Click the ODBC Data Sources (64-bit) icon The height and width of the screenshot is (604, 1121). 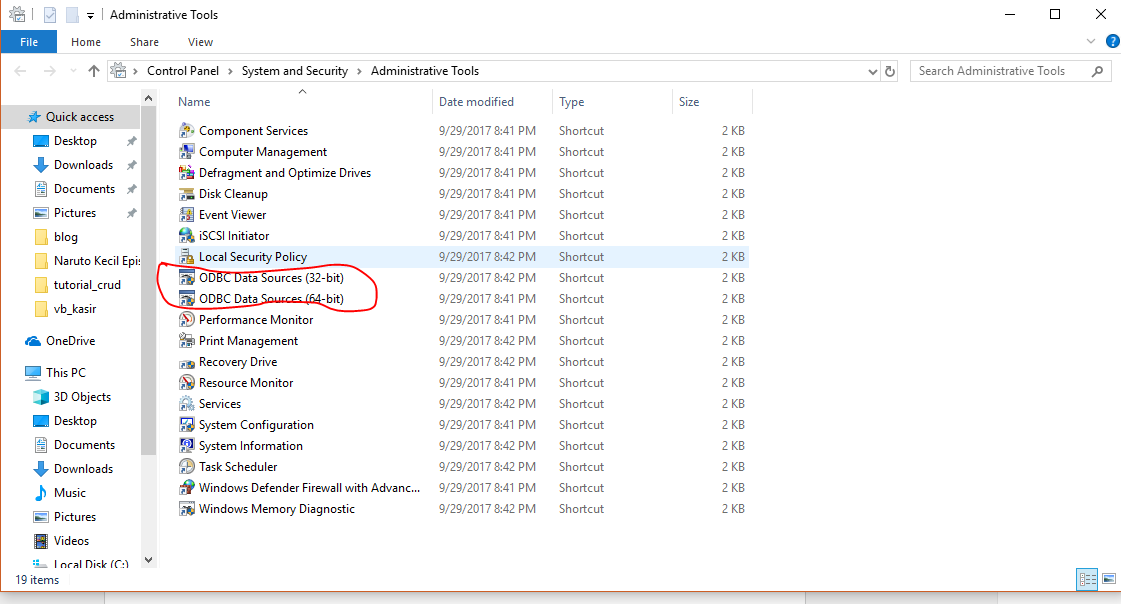(x=187, y=298)
